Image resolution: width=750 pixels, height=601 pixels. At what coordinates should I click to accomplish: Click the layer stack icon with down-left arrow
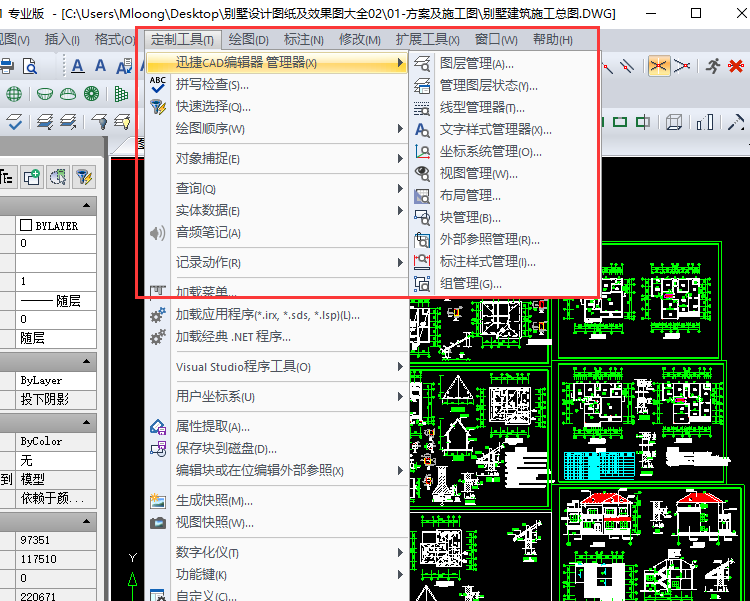pyautogui.click(x=44, y=122)
